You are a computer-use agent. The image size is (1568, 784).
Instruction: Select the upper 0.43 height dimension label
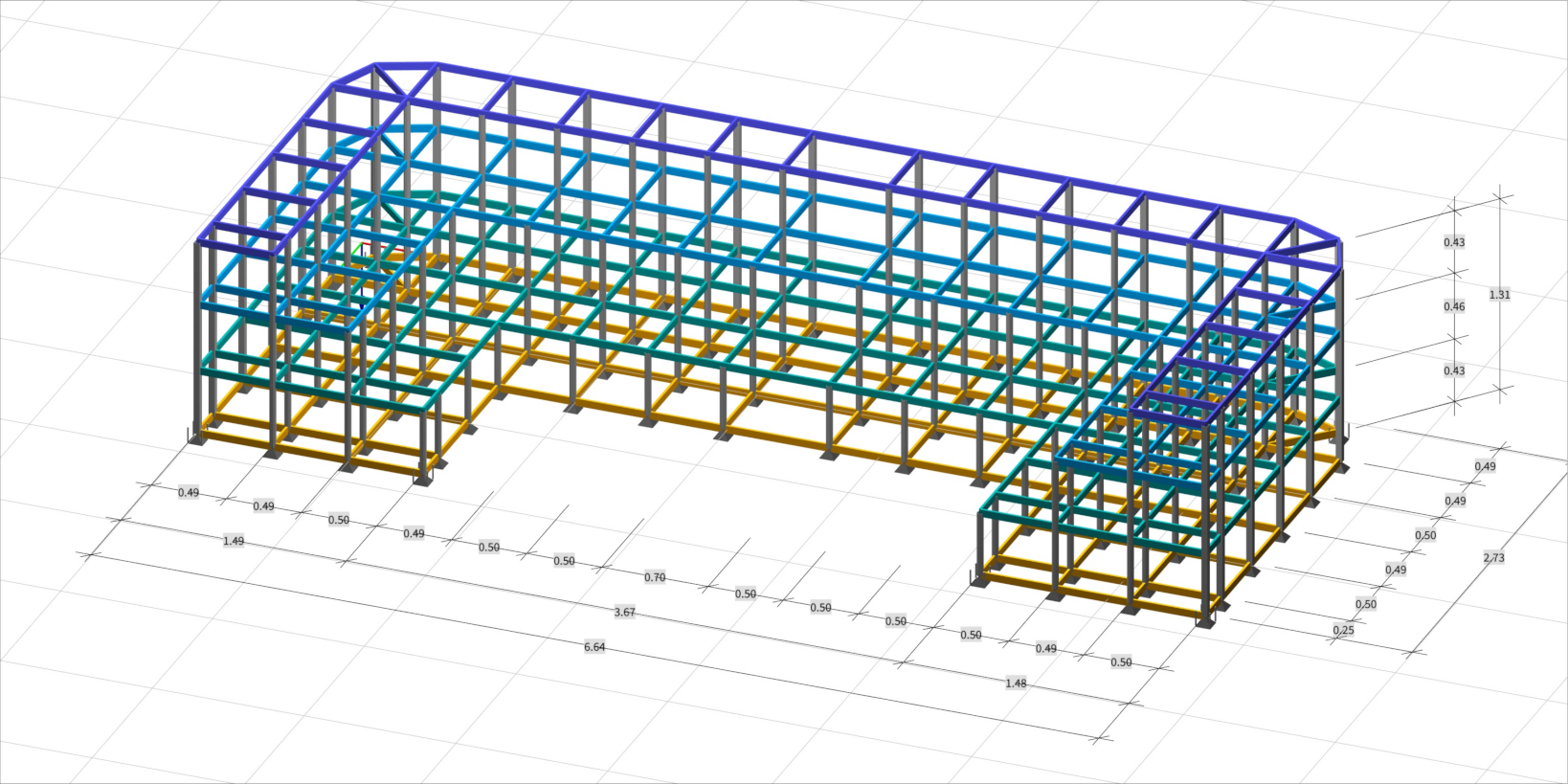[x=1453, y=242]
